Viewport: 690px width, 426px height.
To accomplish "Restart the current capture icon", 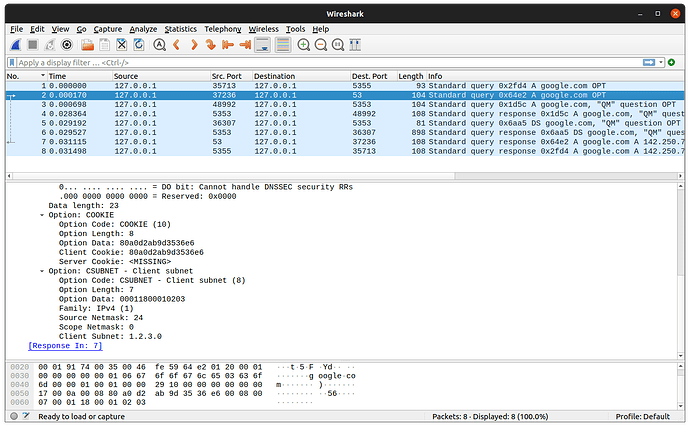I will pyautogui.click(x=50, y=45).
